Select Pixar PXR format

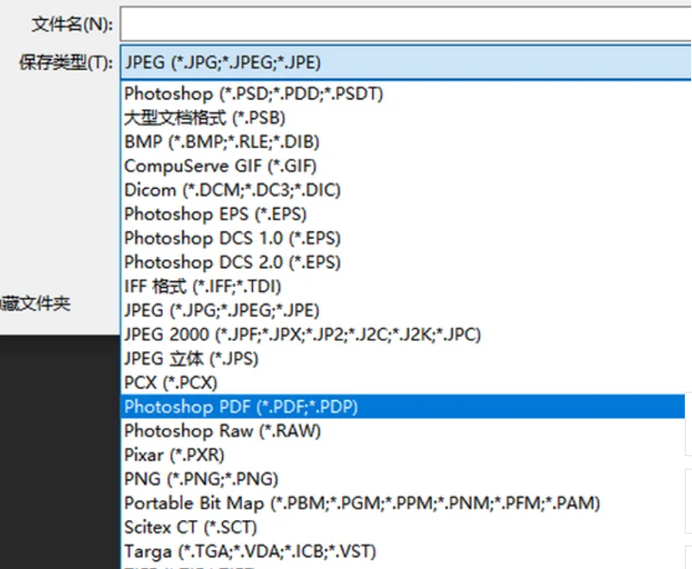click(172, 455)
